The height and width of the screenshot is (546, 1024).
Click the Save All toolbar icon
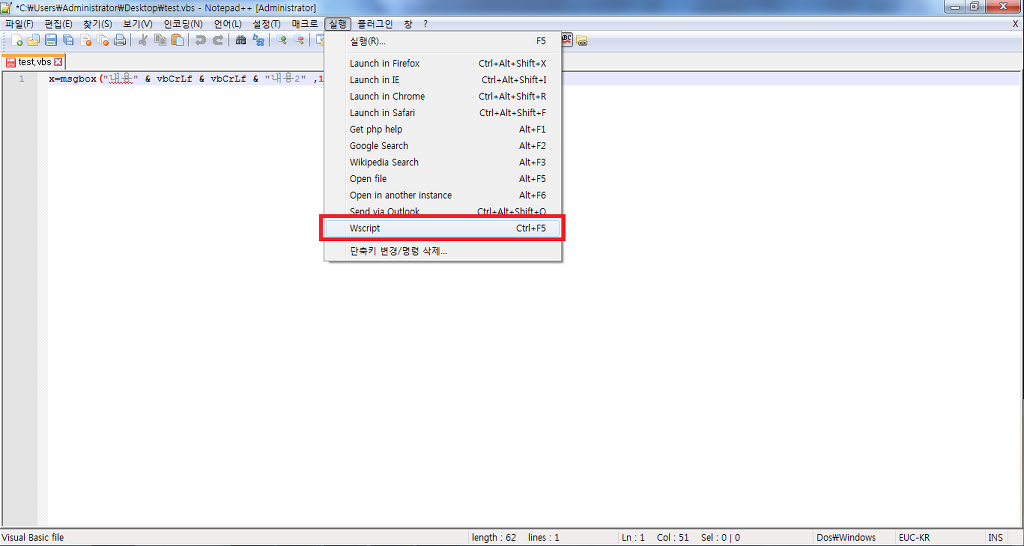tap(68, 40)
